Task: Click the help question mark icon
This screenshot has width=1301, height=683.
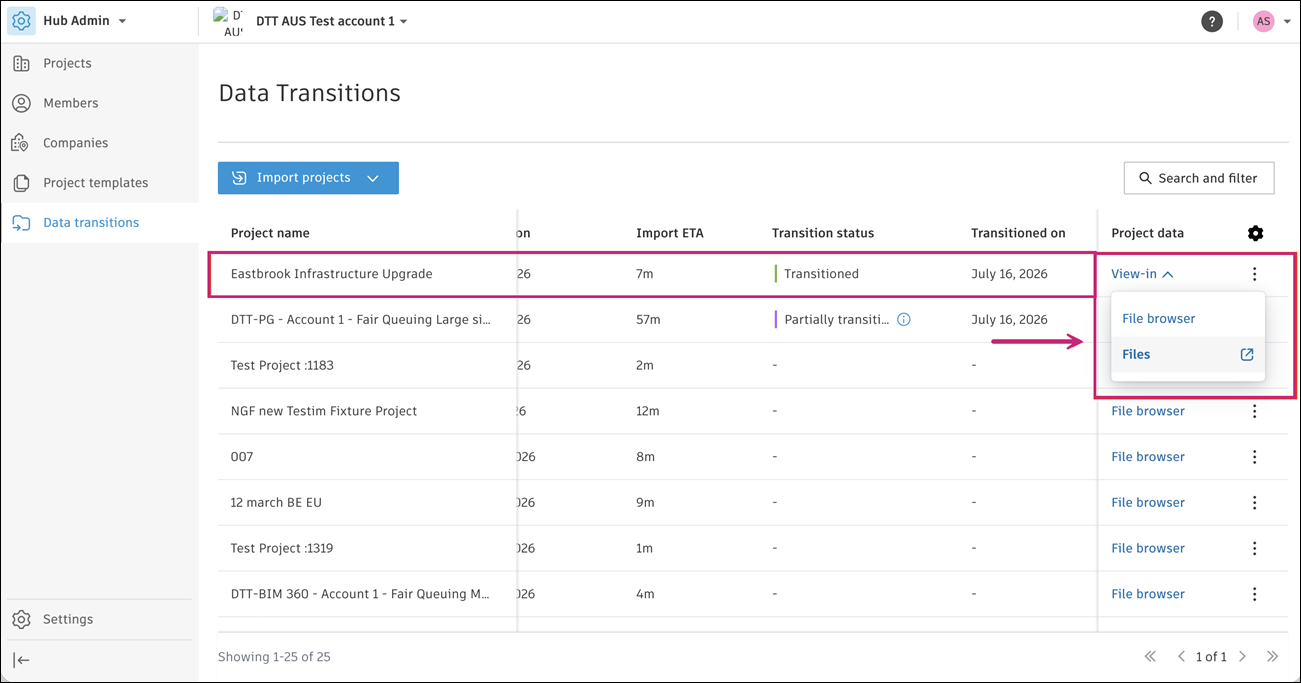Action: tap(1212, 21)
